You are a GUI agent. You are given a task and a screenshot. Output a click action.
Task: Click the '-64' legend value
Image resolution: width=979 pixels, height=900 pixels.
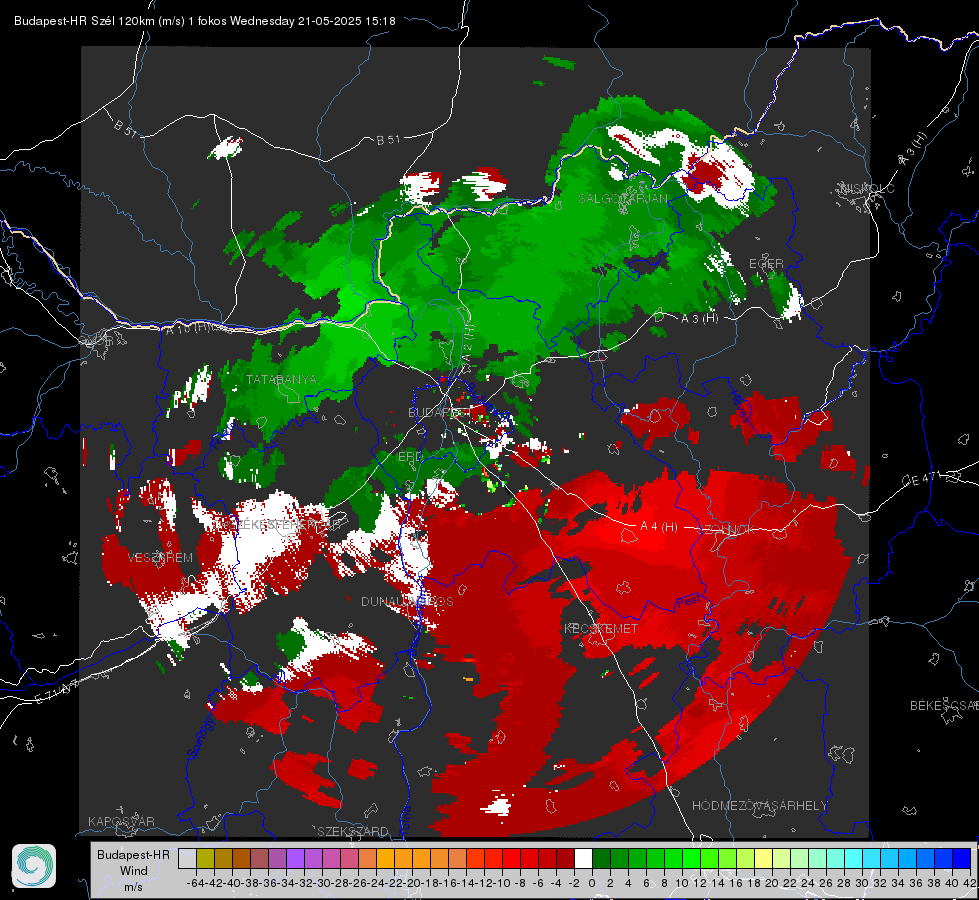[195, 883]
